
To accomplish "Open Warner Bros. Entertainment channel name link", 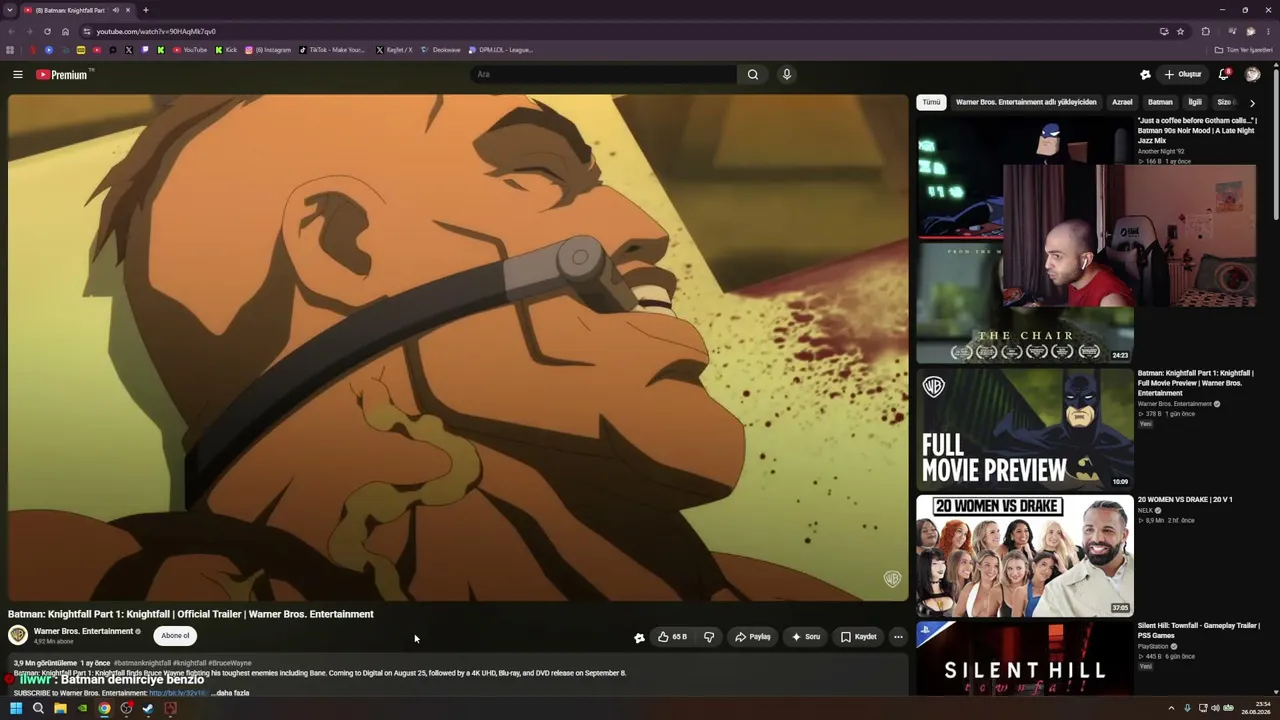I will pyautogui.click(x=83, y=631).
